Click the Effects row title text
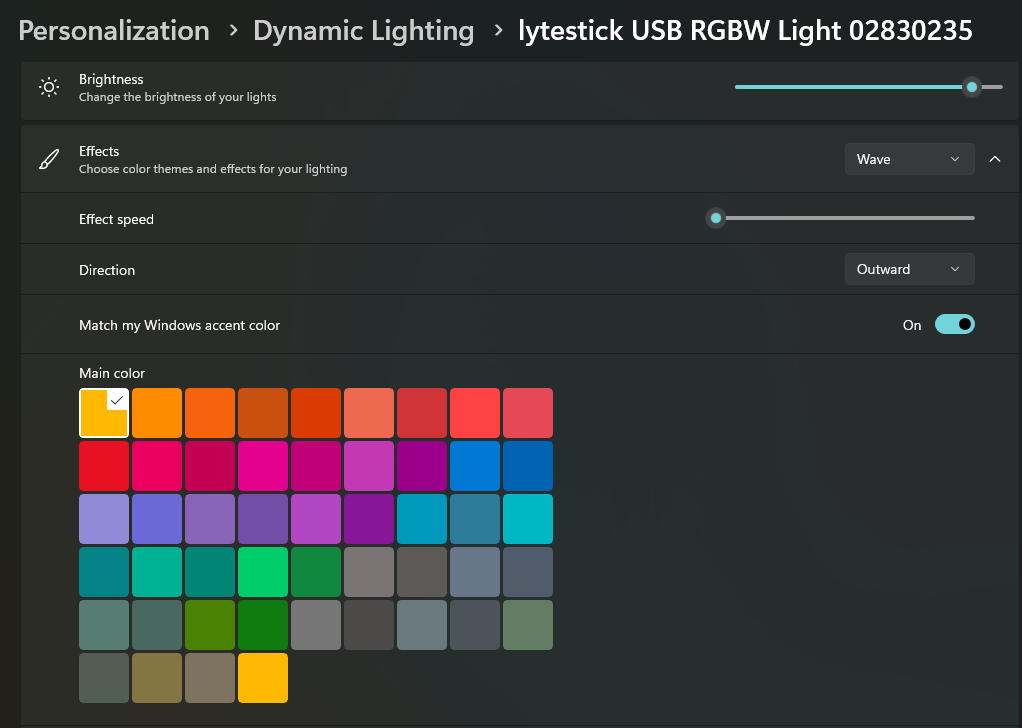This screenshot has height=728, width=1022. pos(99,152)
